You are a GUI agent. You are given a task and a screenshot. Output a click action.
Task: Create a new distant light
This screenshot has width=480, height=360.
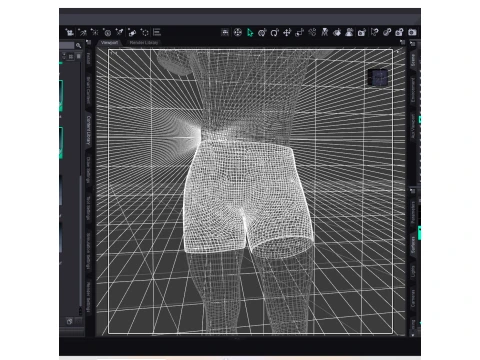[82, 32]
